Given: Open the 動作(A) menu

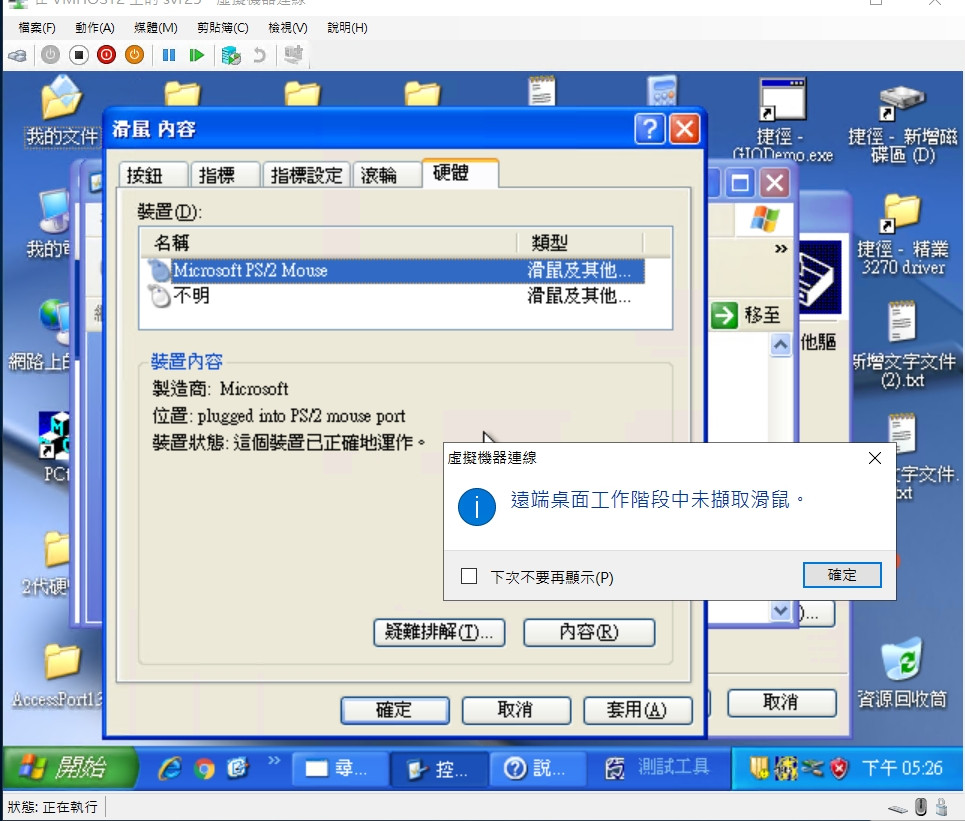Looking at the screenshot, I should [x=95, y=28].
